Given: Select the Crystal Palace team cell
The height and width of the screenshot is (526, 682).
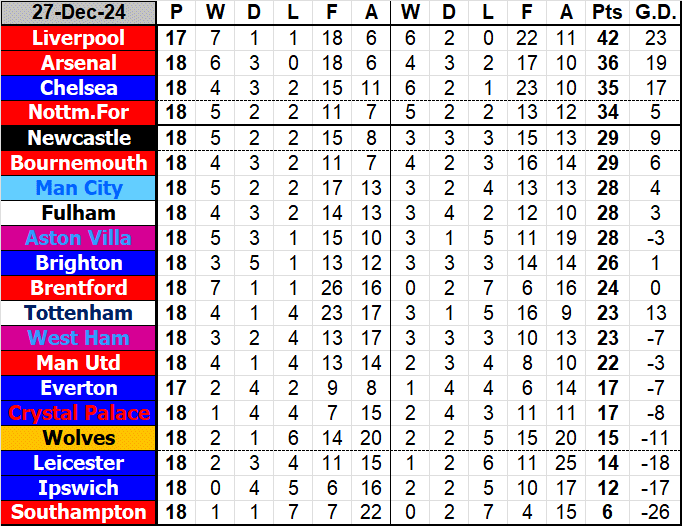Looking at the screenshot, I should tap(79, 413).
